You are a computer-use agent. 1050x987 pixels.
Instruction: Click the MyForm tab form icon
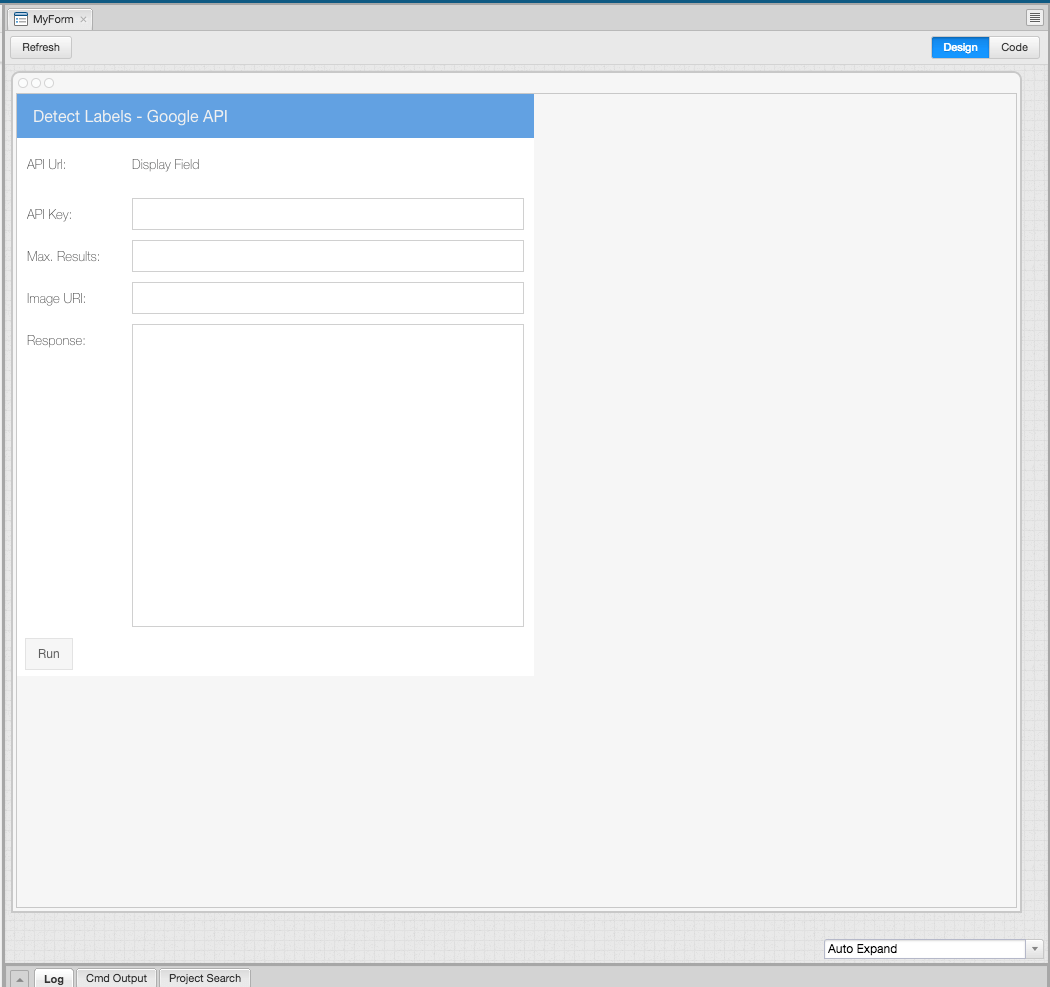21,19
